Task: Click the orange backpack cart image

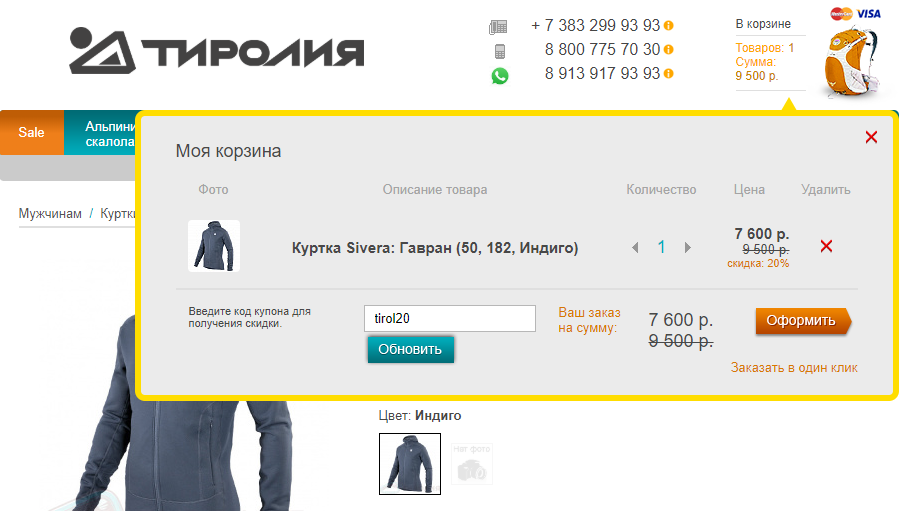Action: pyautogui.click(x=851, y=61)
